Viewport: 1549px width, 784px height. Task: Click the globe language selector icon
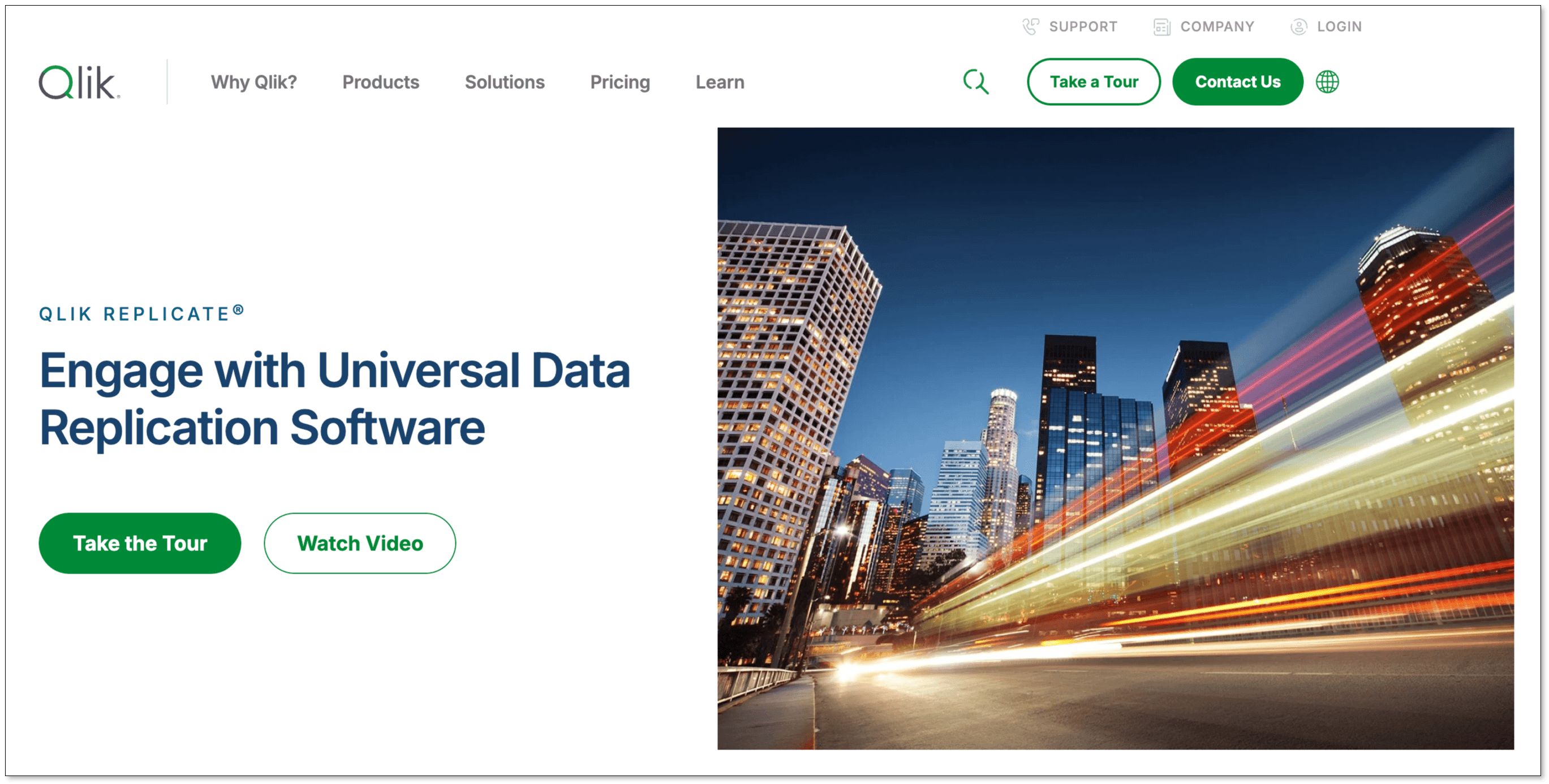(x=1327, y=82)
